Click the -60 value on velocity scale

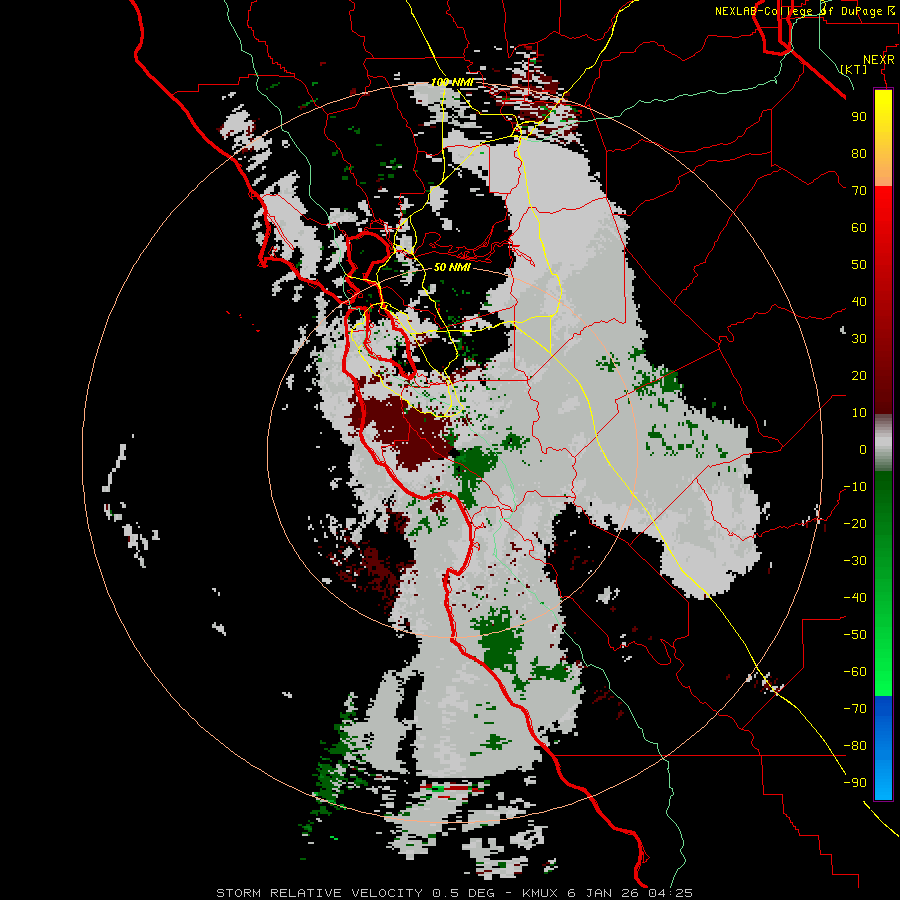855,672
